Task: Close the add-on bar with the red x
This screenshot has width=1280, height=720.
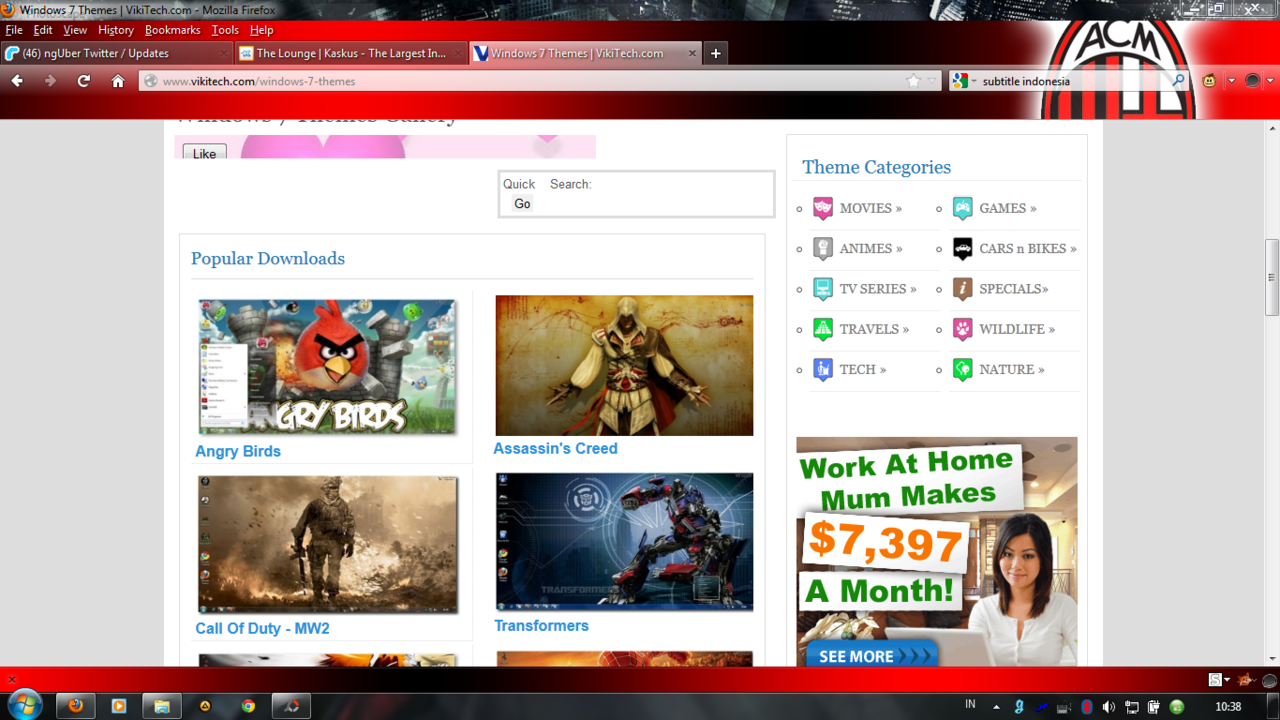Action: coord(12,680)
